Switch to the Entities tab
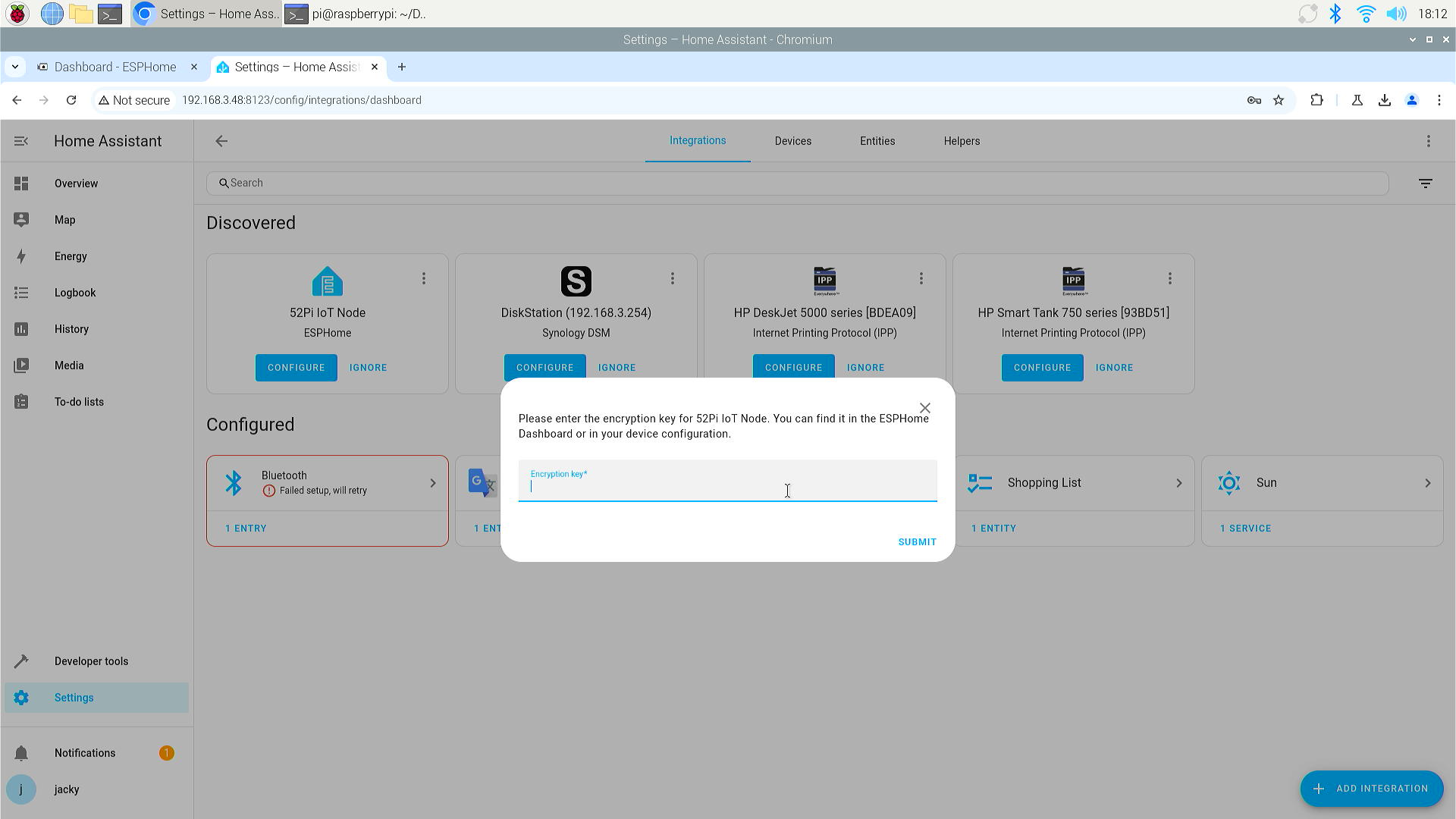This screenshot has height=819, width=1456. (877, 141)
